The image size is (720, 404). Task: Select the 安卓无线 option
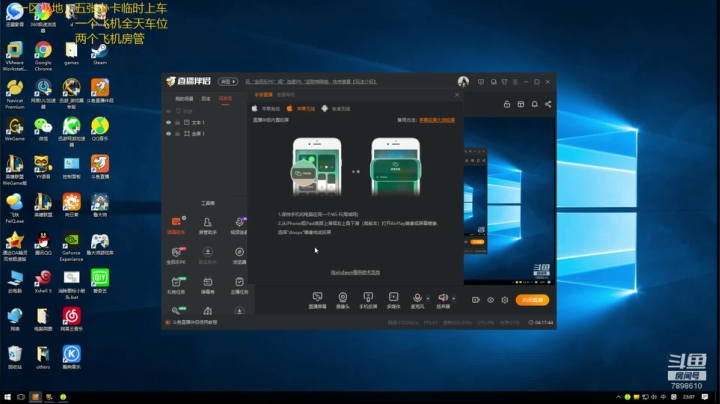336,109
